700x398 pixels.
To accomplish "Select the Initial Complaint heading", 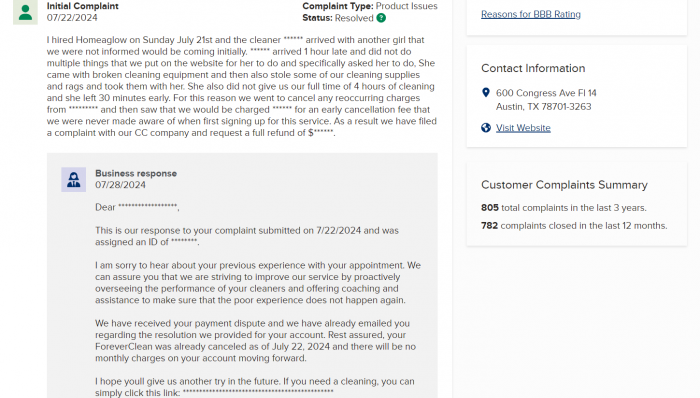I will (83, 6).
